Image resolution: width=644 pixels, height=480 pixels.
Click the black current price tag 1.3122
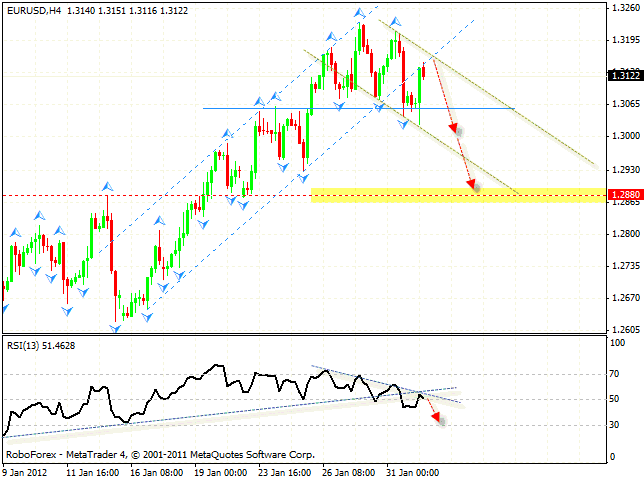point(622,74)
